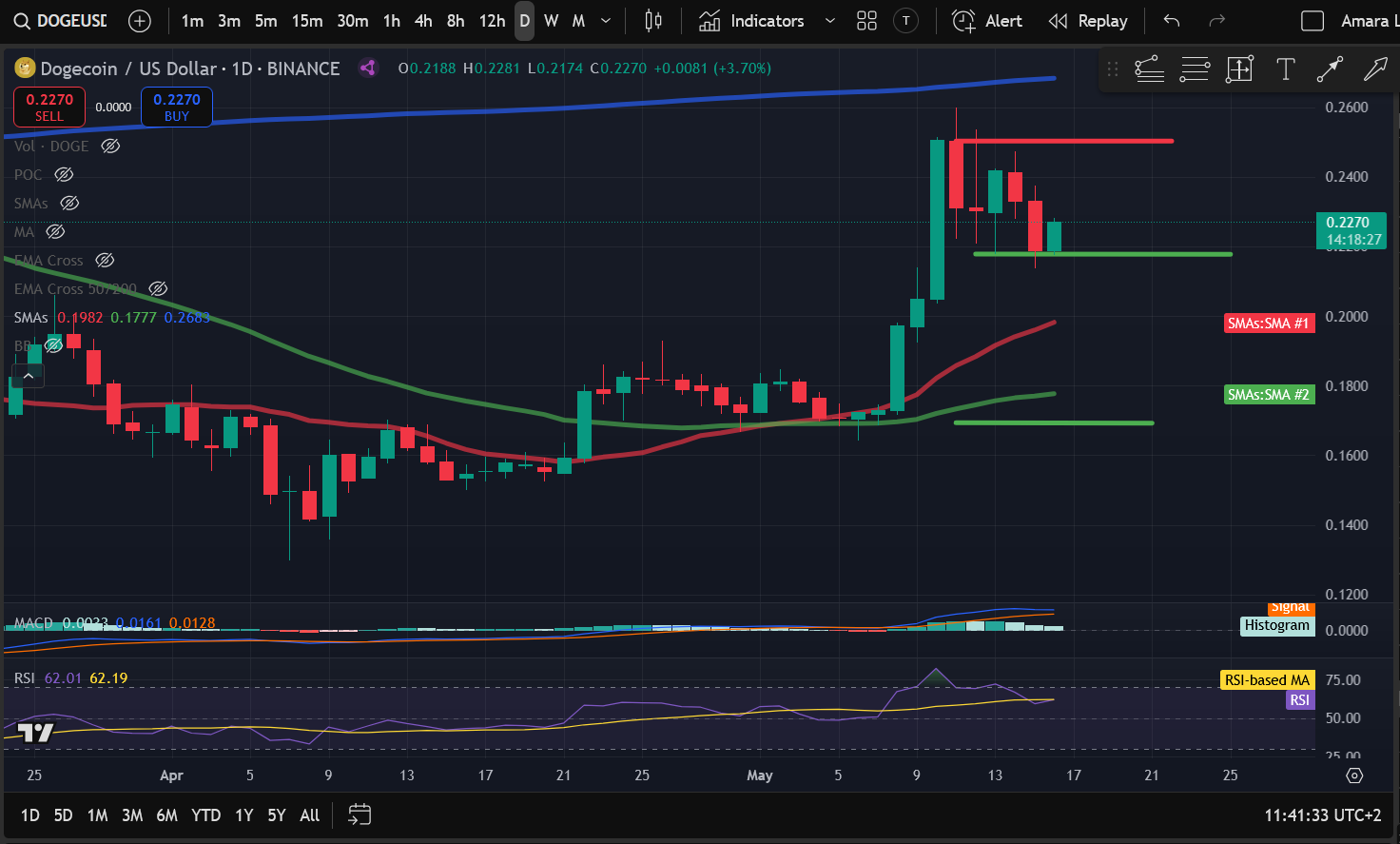Set date range to 5D
Screen dimensions: 1400x844
(x=63, y=815)
